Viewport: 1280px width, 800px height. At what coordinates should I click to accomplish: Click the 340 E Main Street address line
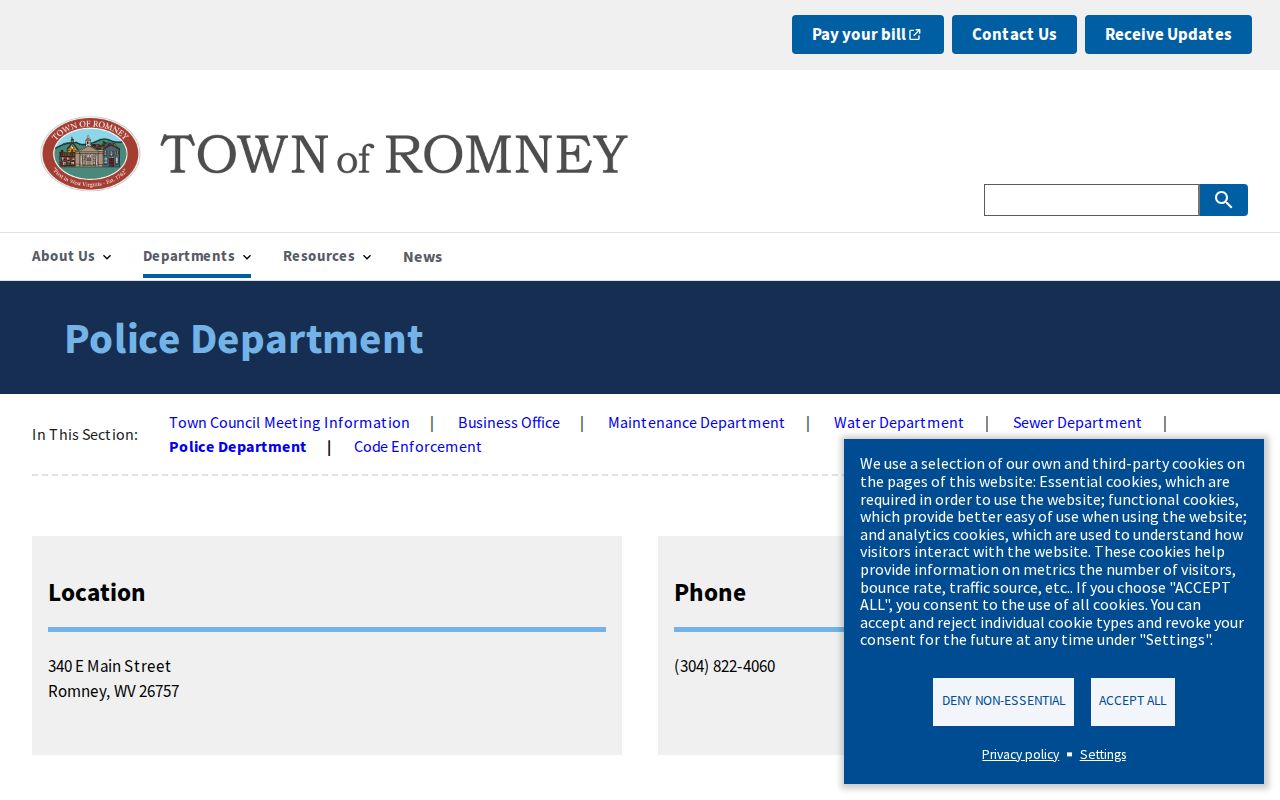(x=110, y=666)
